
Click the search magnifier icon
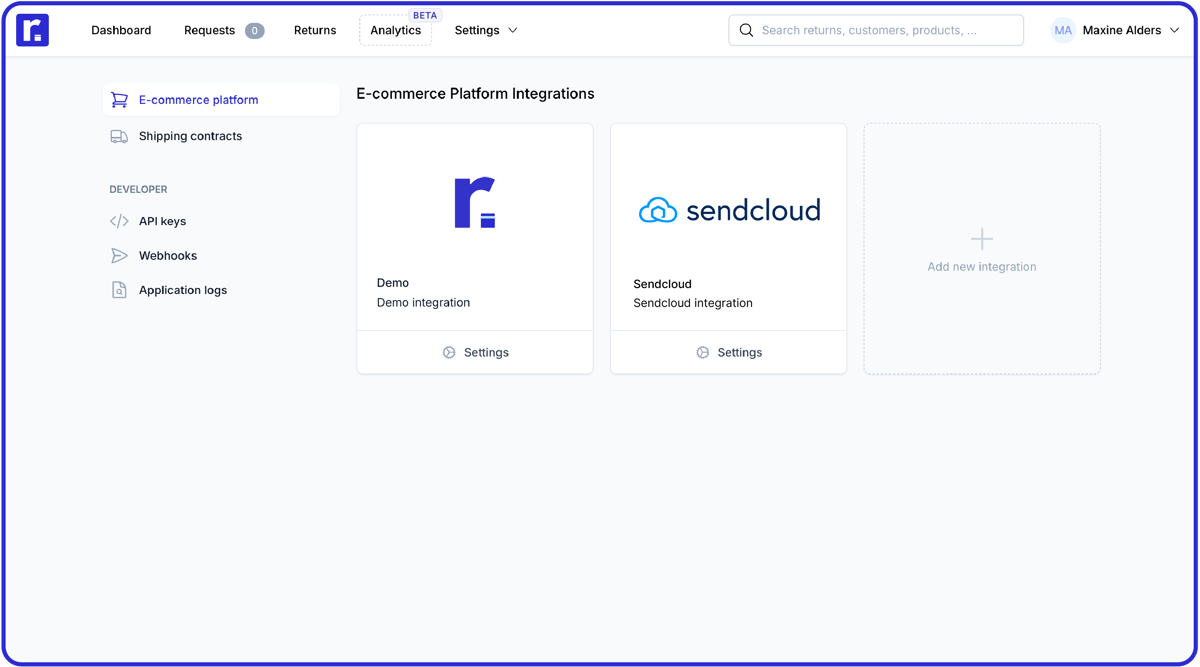746,30
